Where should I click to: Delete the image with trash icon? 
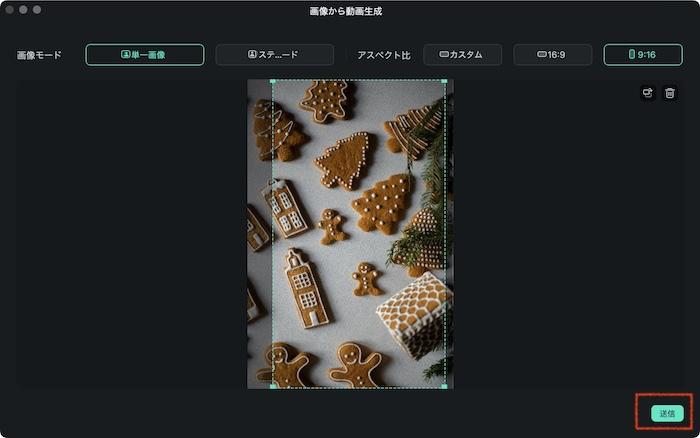670,93
